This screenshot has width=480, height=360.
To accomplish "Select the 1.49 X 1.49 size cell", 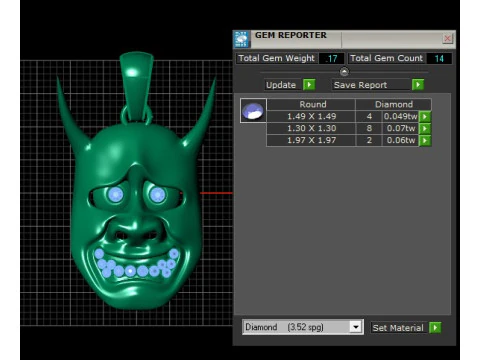I will pos(311,116).
